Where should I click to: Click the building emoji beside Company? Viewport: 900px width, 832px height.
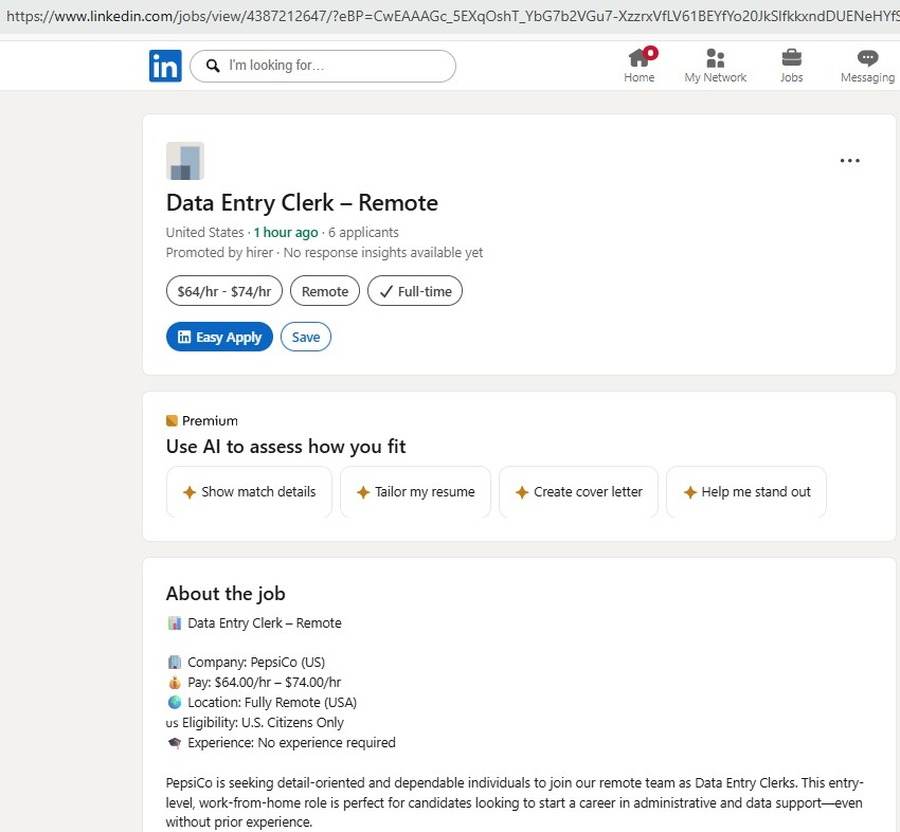click(x=174, y=662)
